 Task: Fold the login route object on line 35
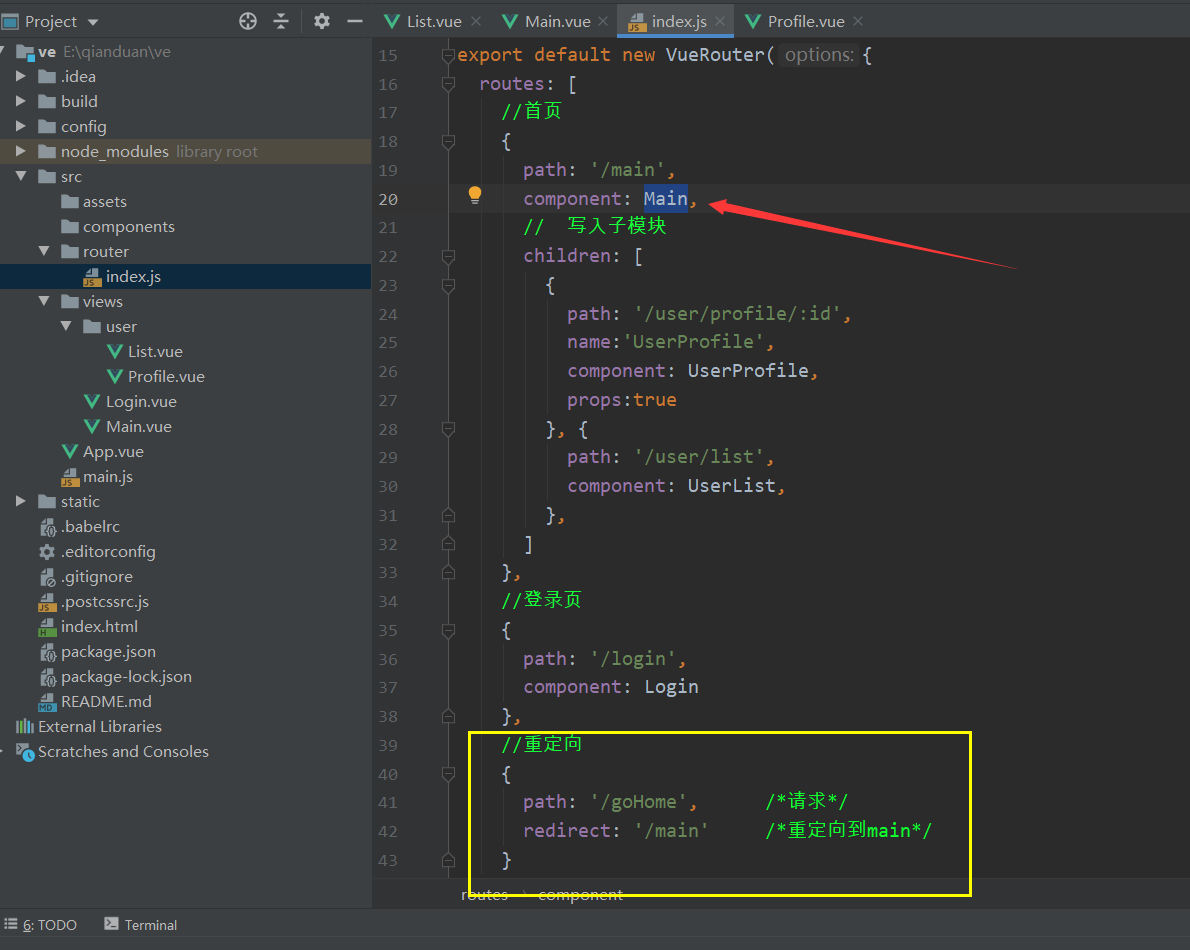[449, 631]
